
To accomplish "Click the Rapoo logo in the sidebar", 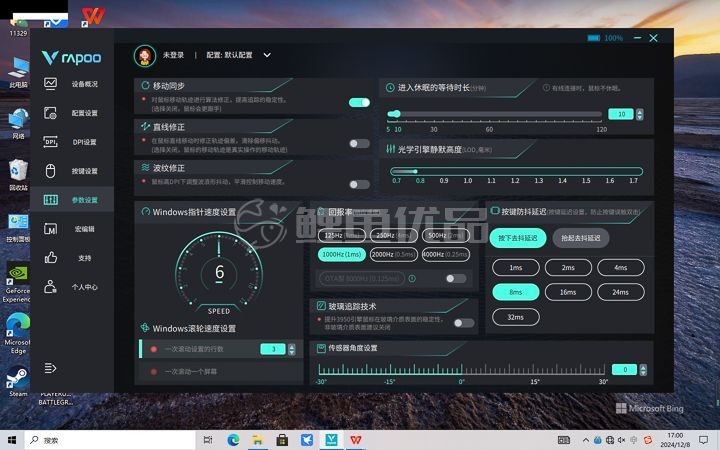I will [72, 57].
